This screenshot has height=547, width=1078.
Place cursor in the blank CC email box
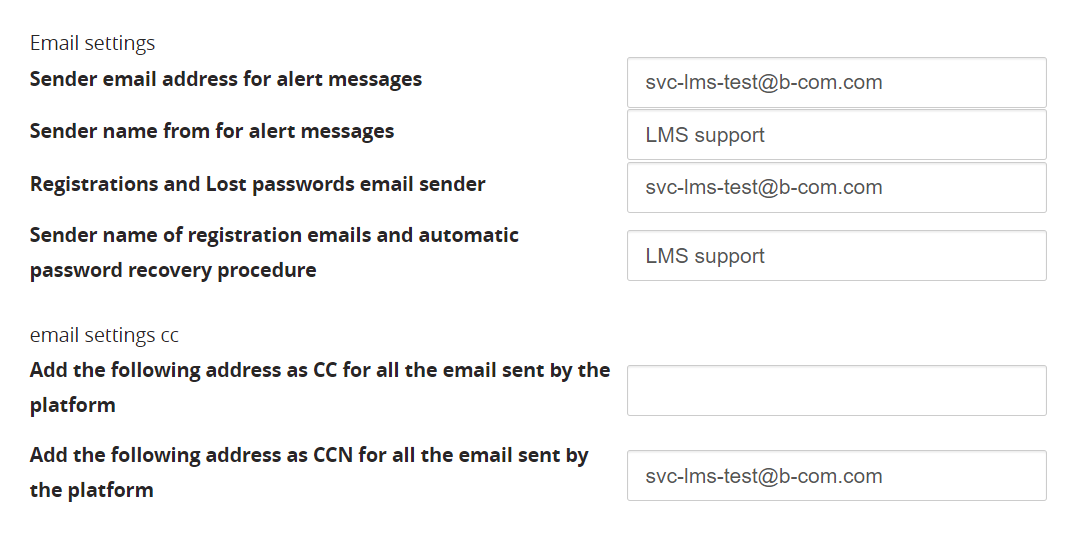[x=836, y=390]
